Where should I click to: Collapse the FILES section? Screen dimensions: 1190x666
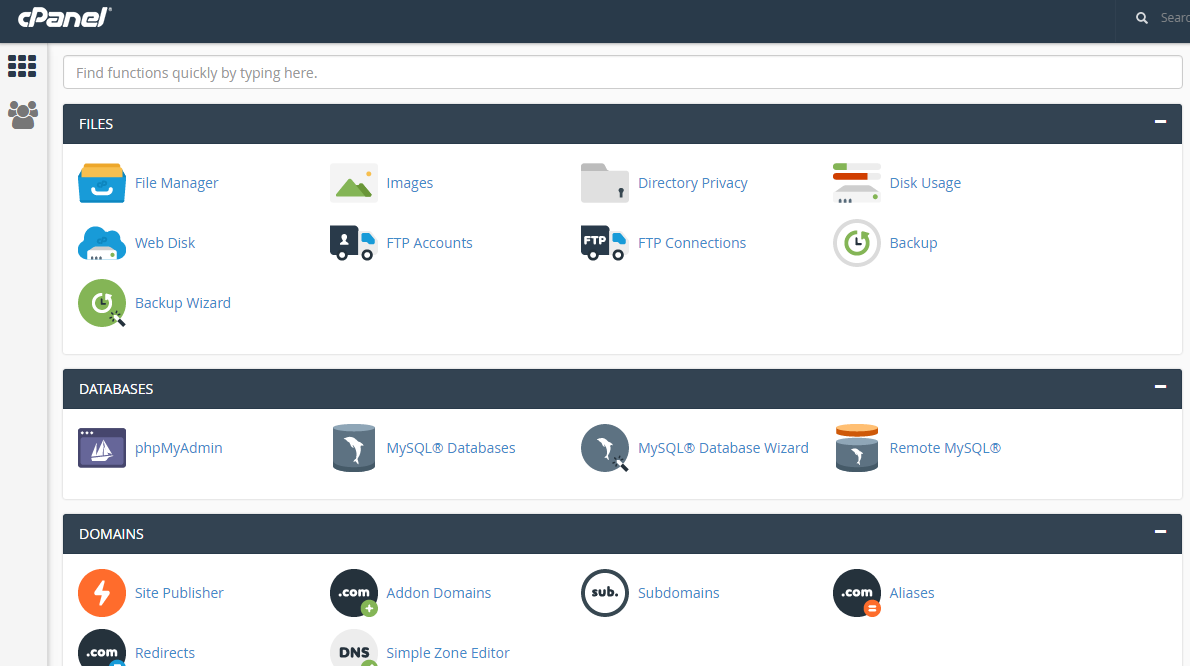point(1160,121)
